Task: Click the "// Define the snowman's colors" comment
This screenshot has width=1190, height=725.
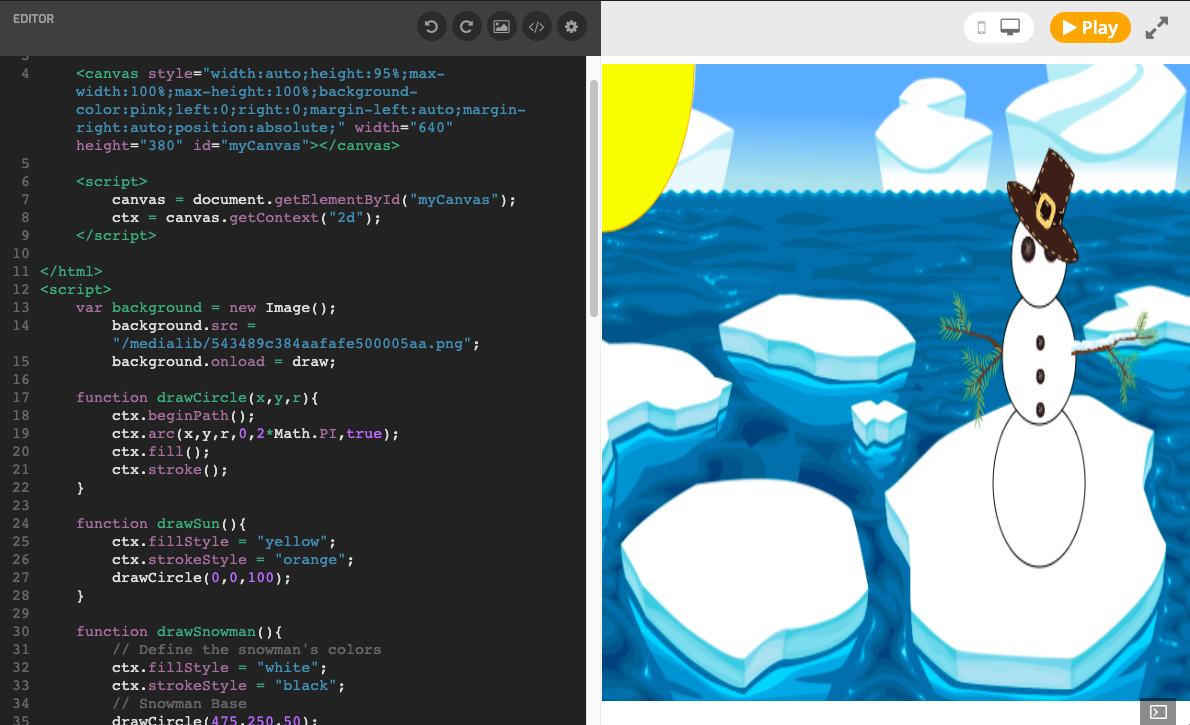Action: tap(247, 650)
